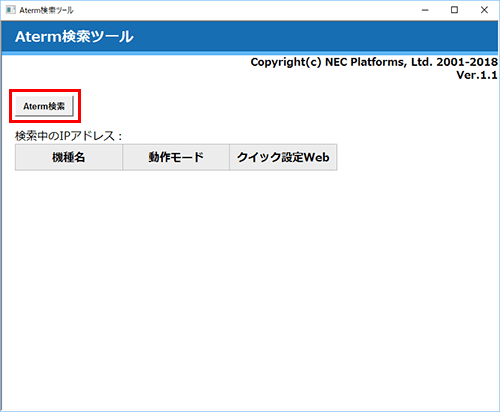Select the クイック設定Web column header
The width and height of the screenshot is (500, 412).
283,157
